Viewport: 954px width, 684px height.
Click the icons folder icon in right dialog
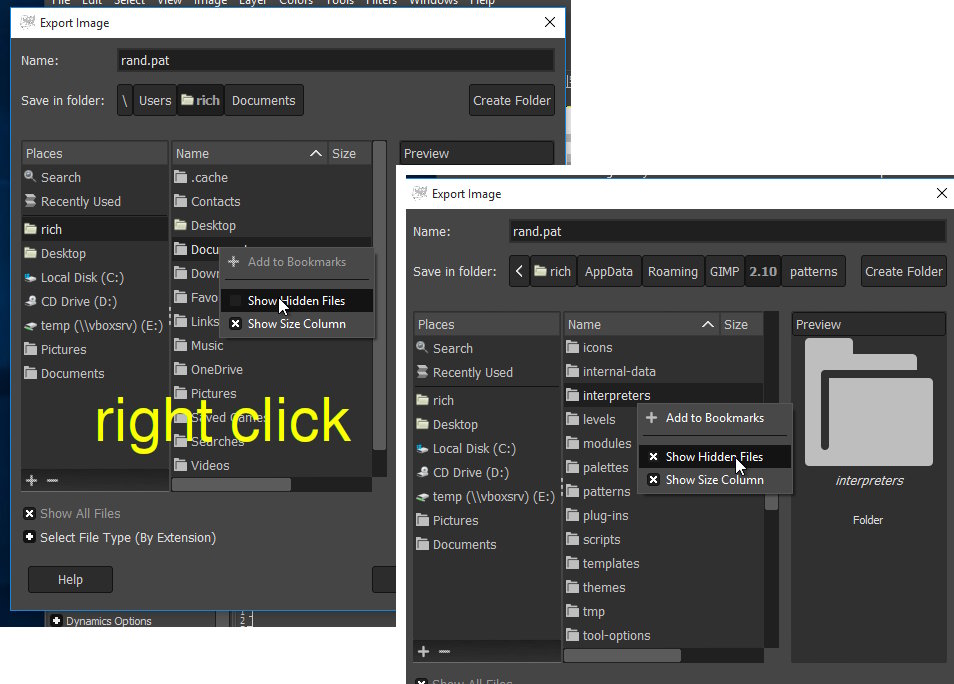tap(572, 347)
